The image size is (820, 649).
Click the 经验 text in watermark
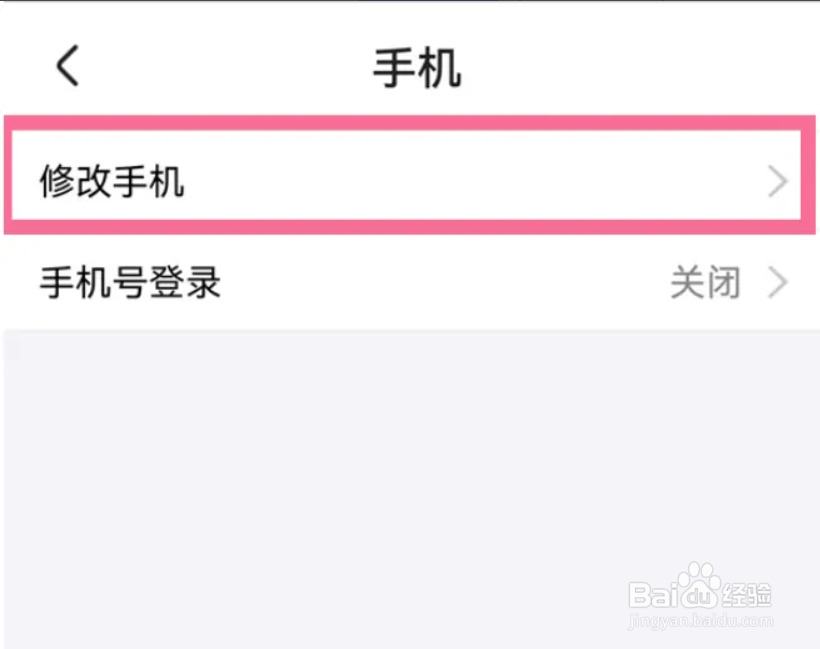coord(746,595)
